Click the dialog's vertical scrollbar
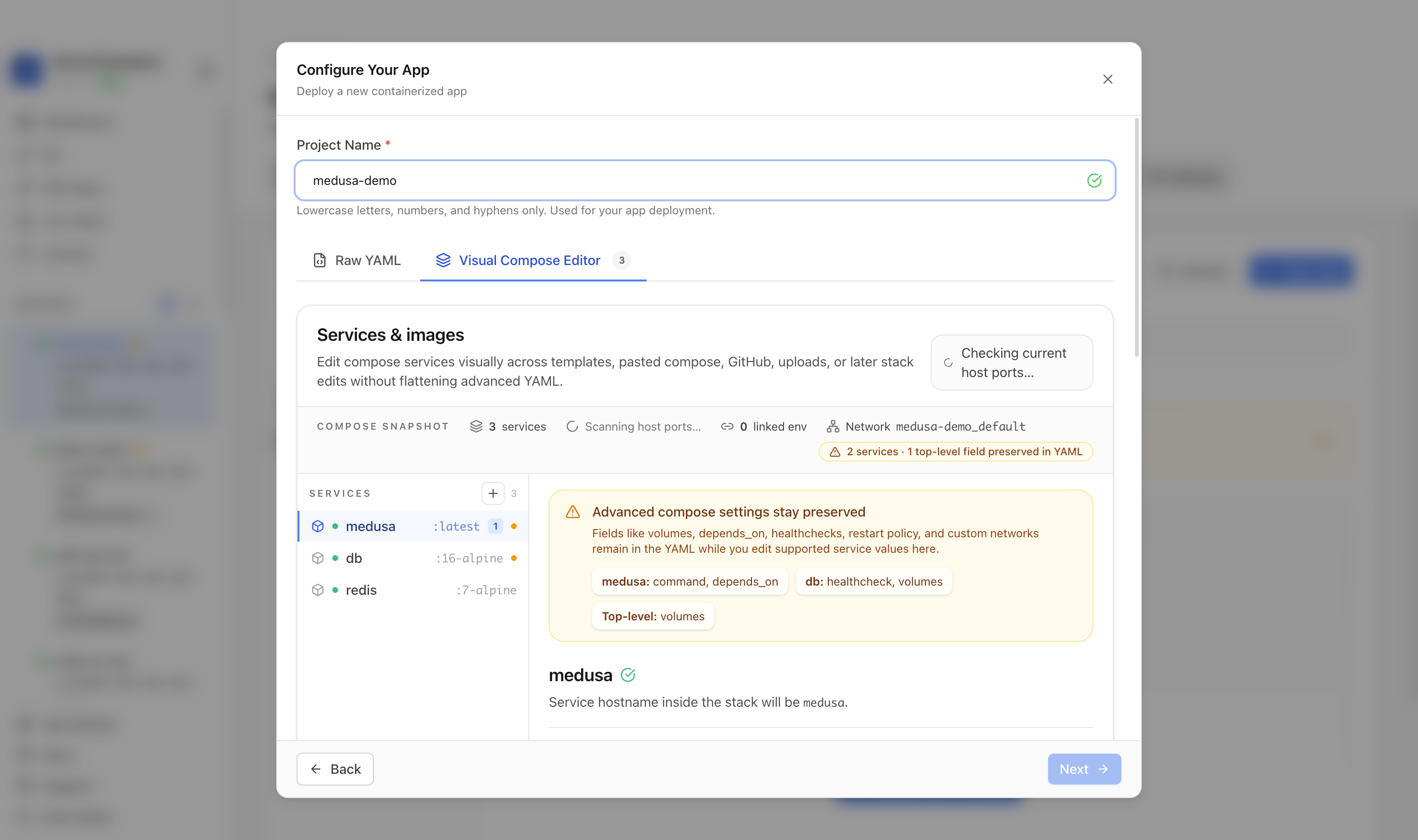The height and width of the screenshot is (840, 1418). pyautogui.click(x=1136, y=238)
